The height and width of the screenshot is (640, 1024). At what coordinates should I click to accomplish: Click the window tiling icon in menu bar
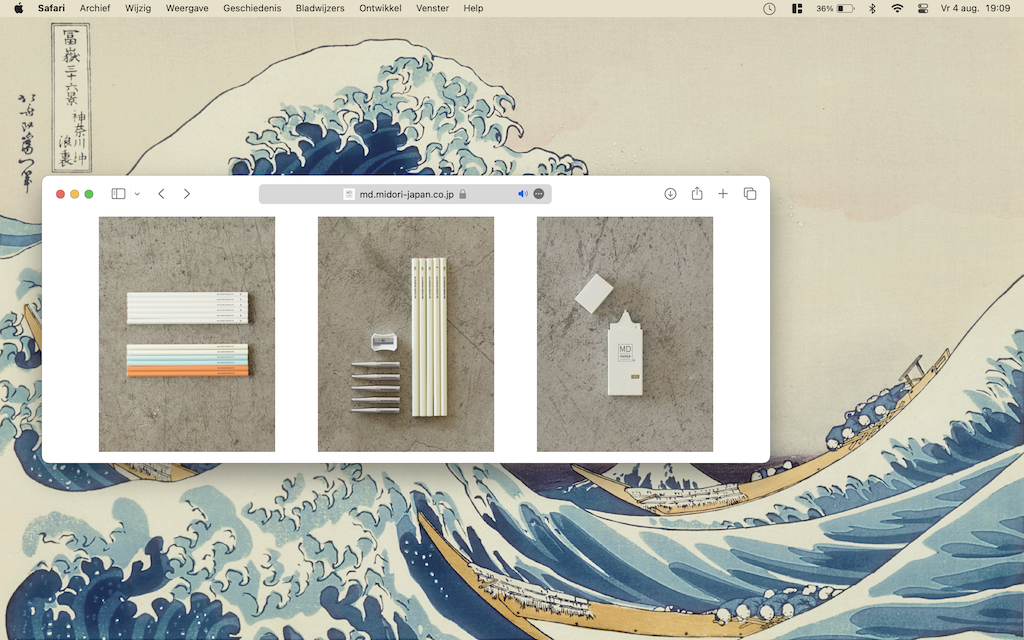797,8
